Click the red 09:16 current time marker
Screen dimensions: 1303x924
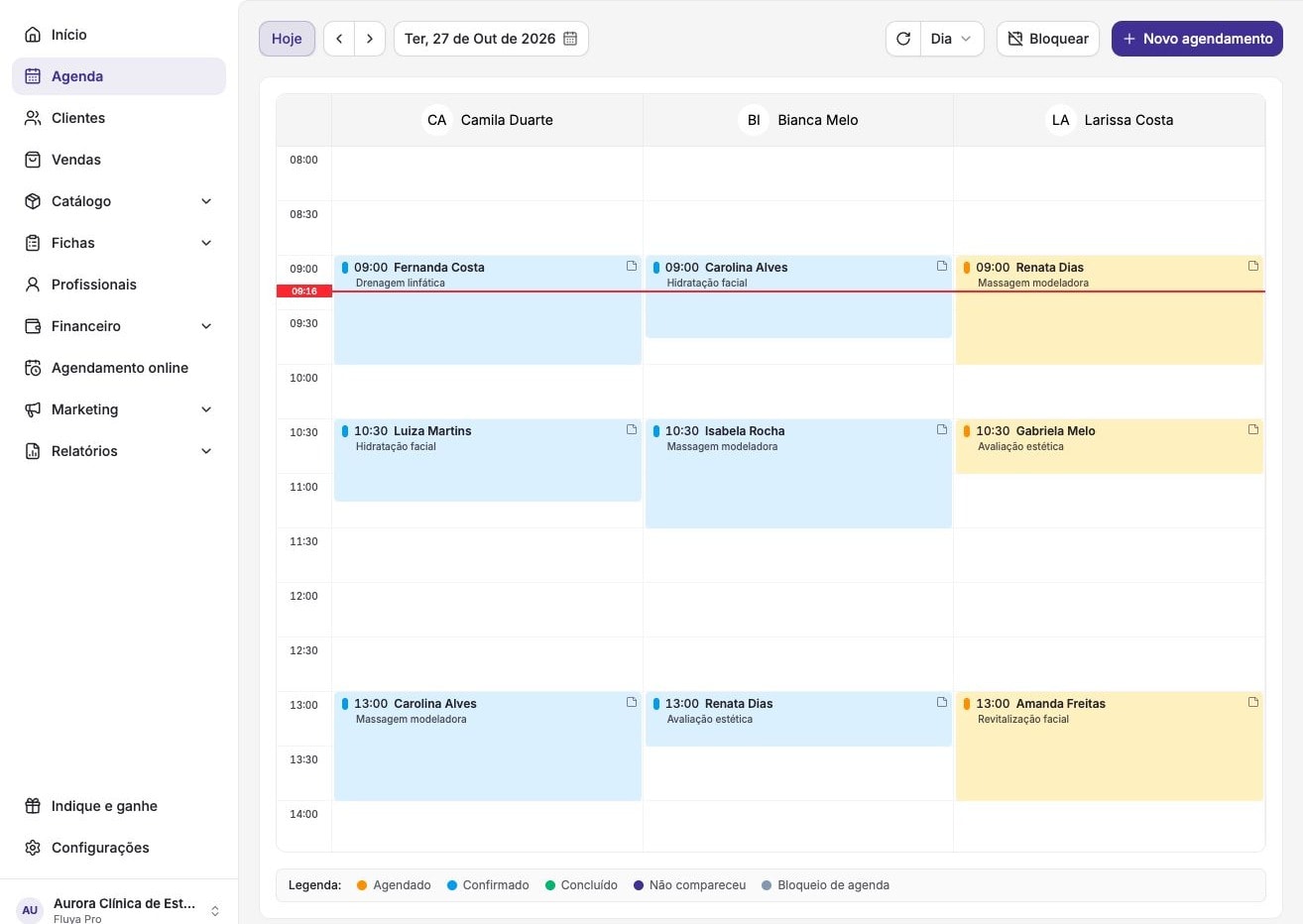304,291
